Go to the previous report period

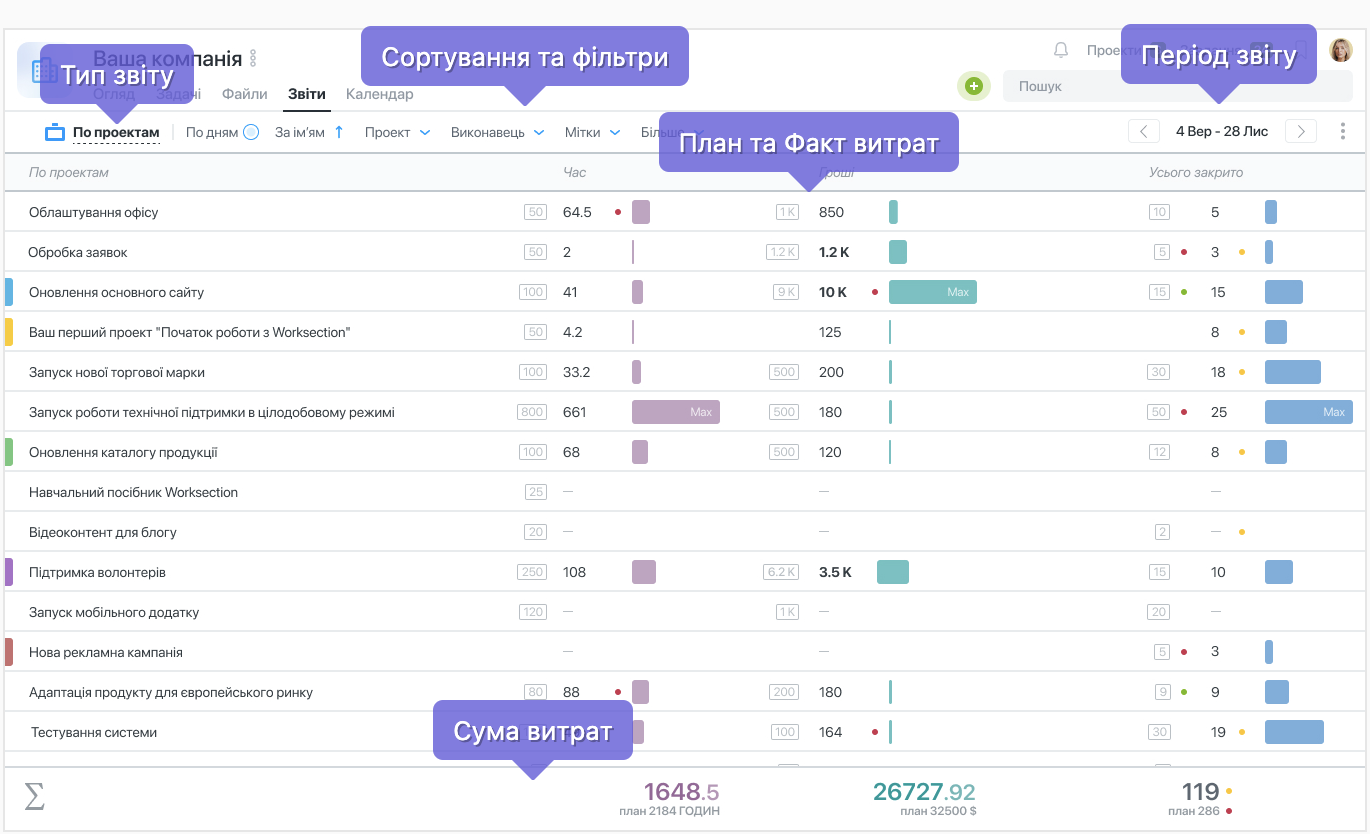click(x=1143, y=131)
